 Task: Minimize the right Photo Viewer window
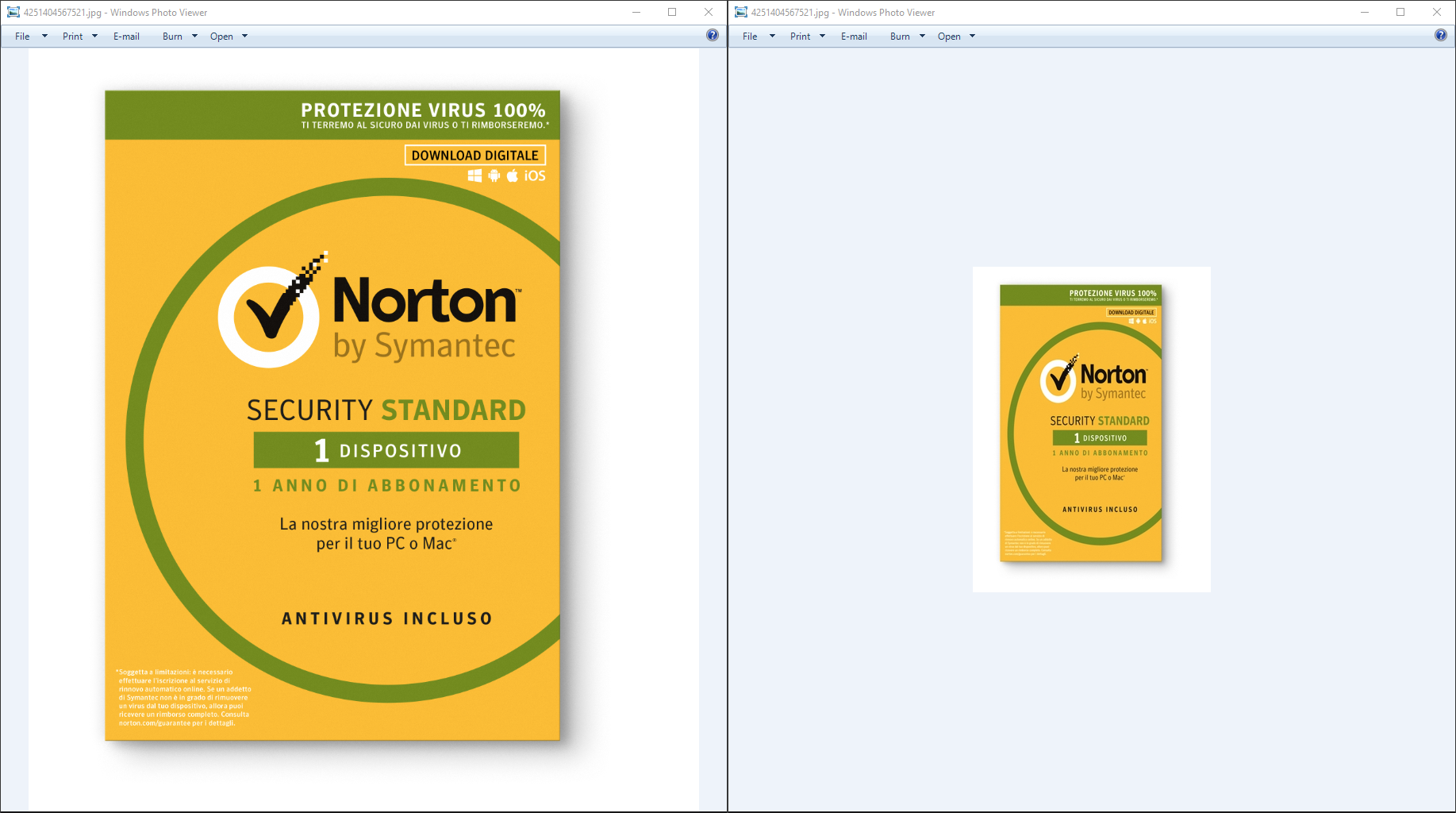(1365, 12)
